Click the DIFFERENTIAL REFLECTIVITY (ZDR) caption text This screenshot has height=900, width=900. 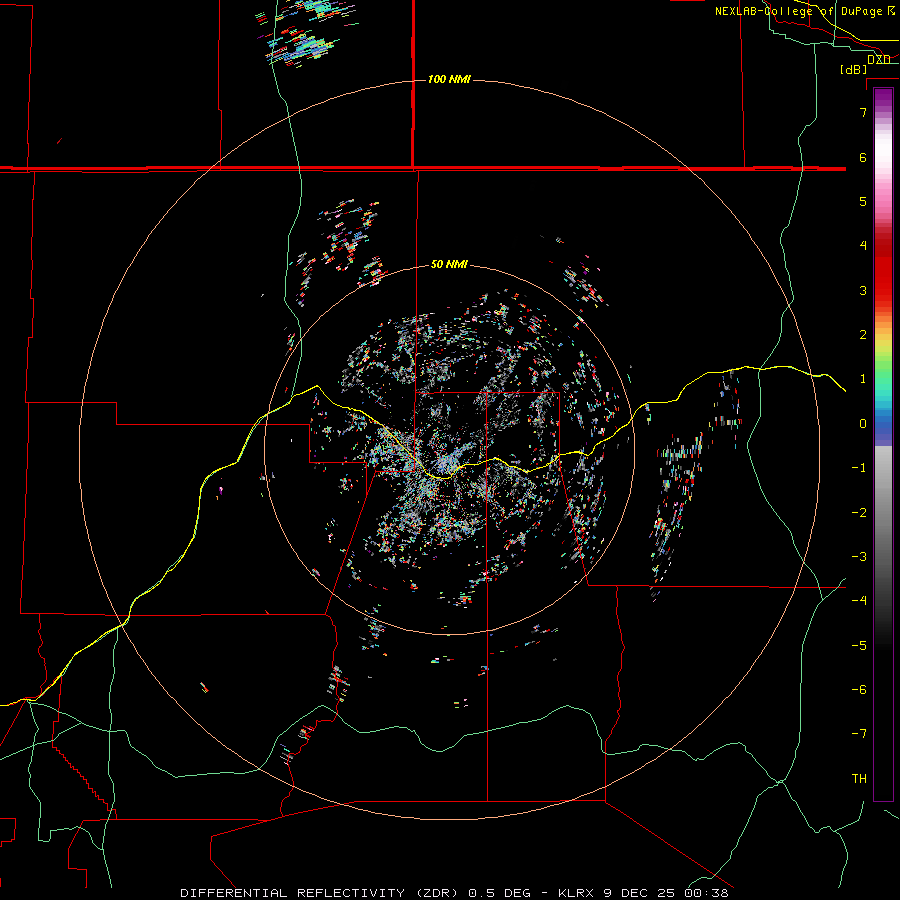click(321, 893)
